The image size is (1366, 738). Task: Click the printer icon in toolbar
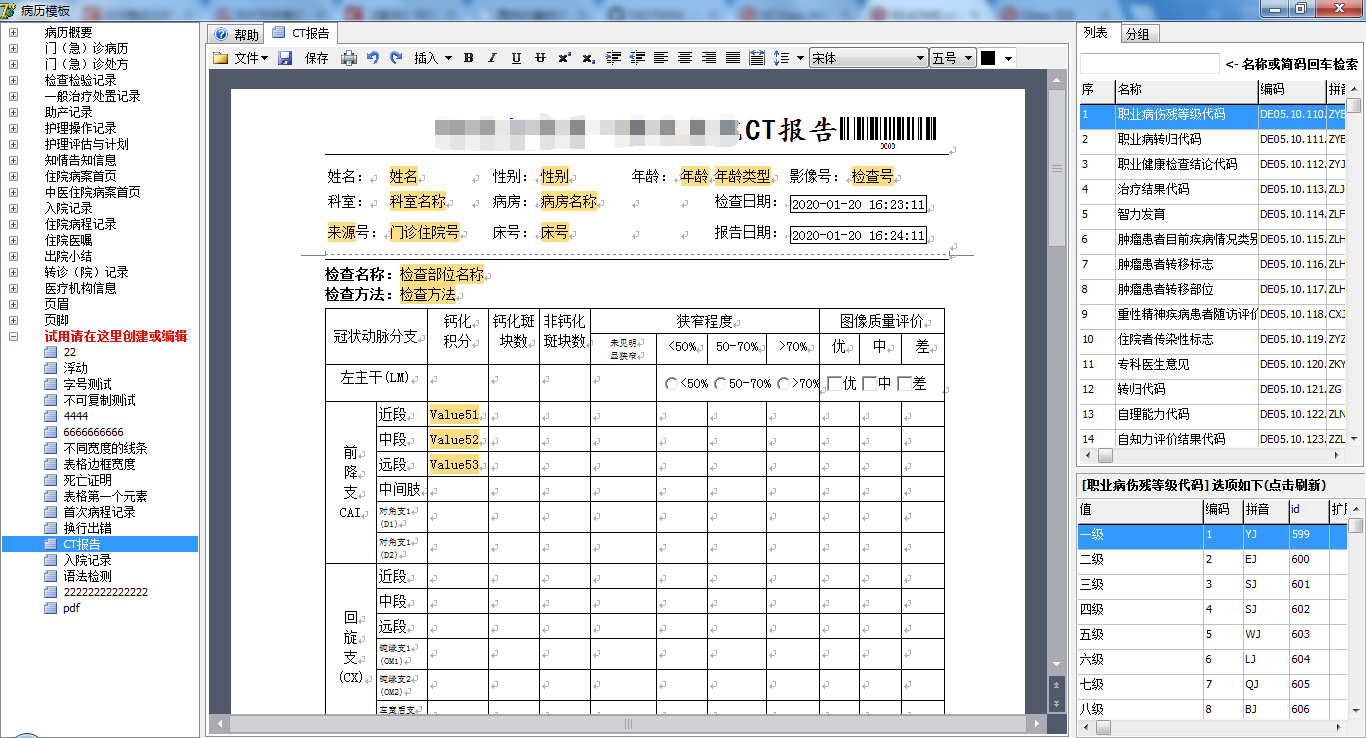click(348, 58)
